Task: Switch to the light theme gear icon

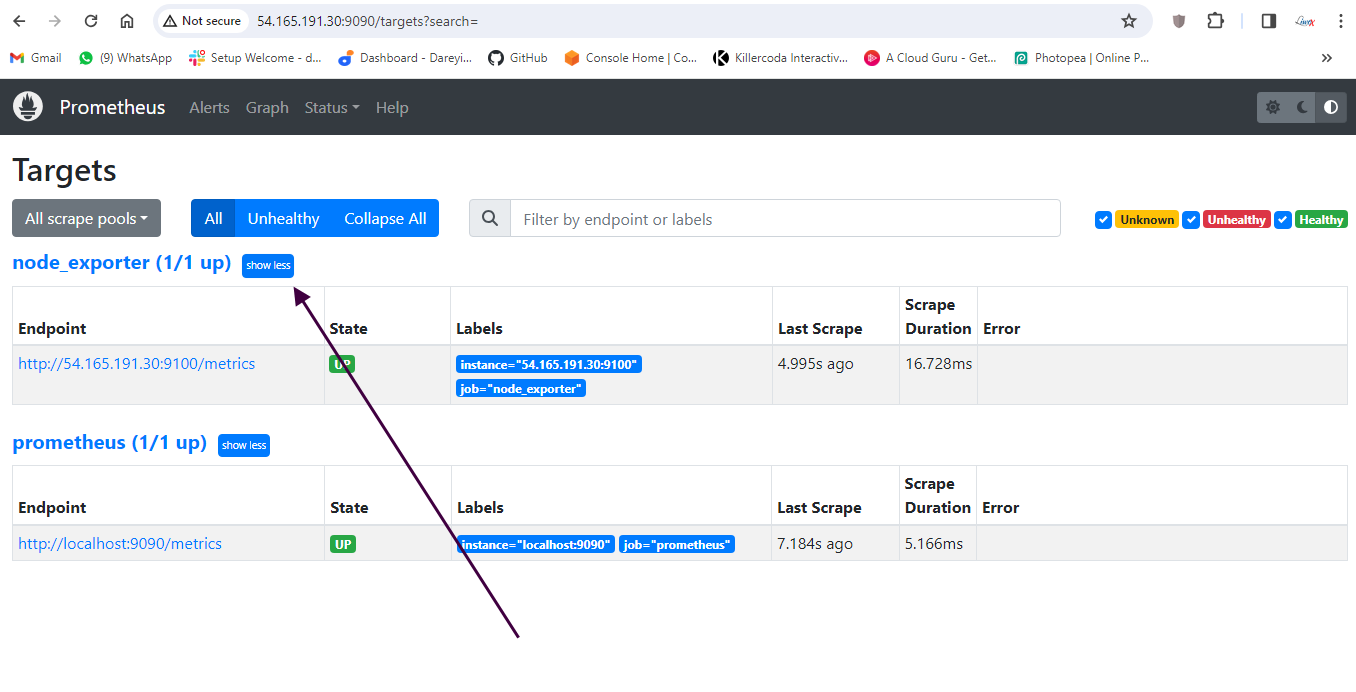Action: tap(1272, 107)
